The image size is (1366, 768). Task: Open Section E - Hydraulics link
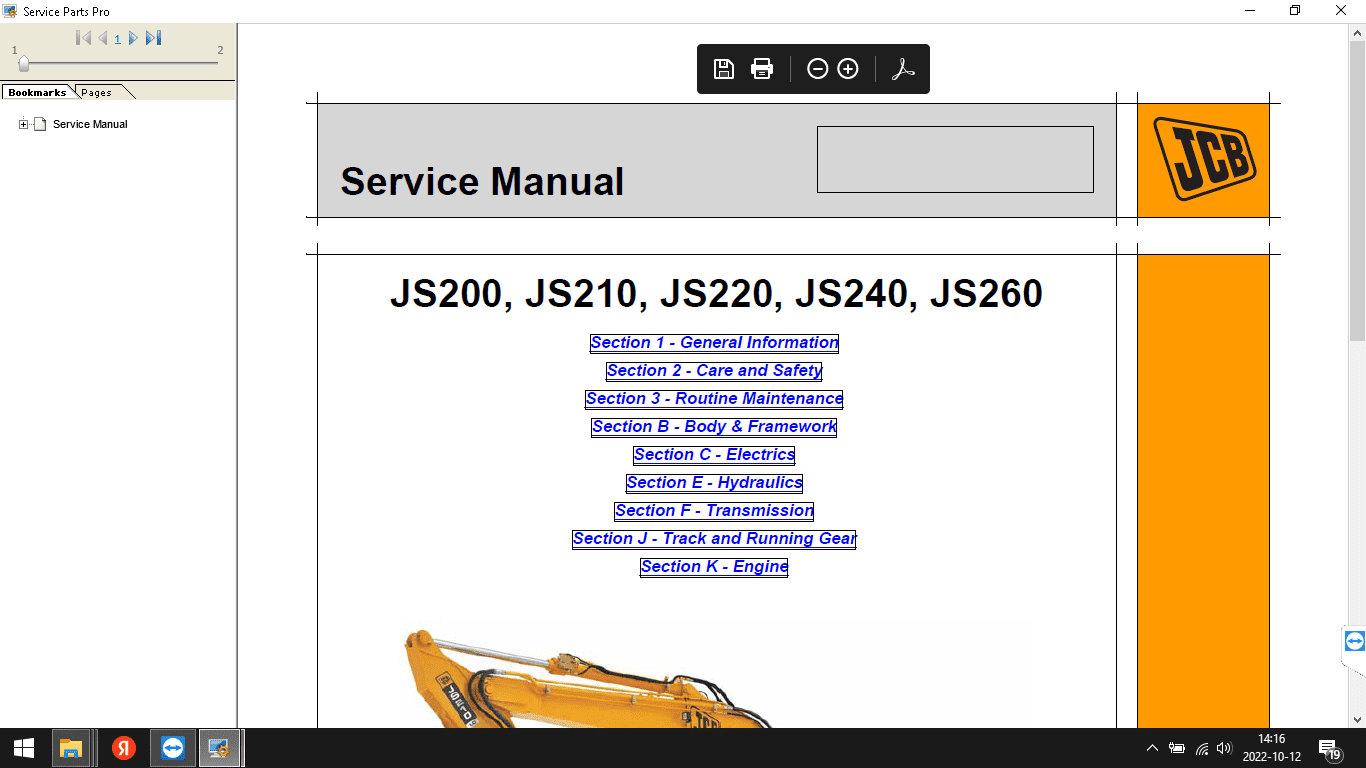[714, 483]
